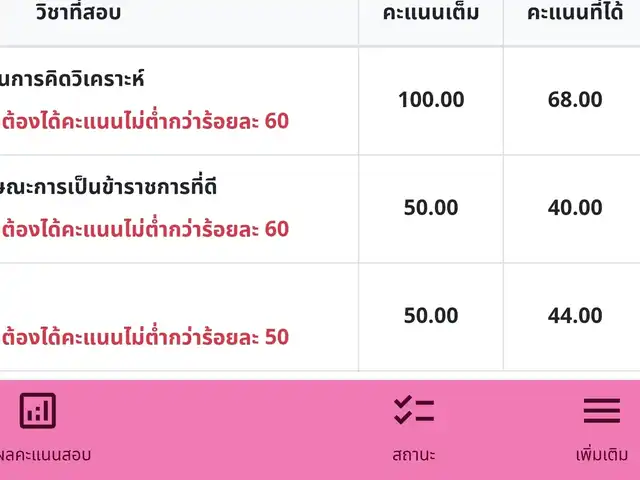
Task: Tap the สถานะ checklist icon
Action: 413,410
